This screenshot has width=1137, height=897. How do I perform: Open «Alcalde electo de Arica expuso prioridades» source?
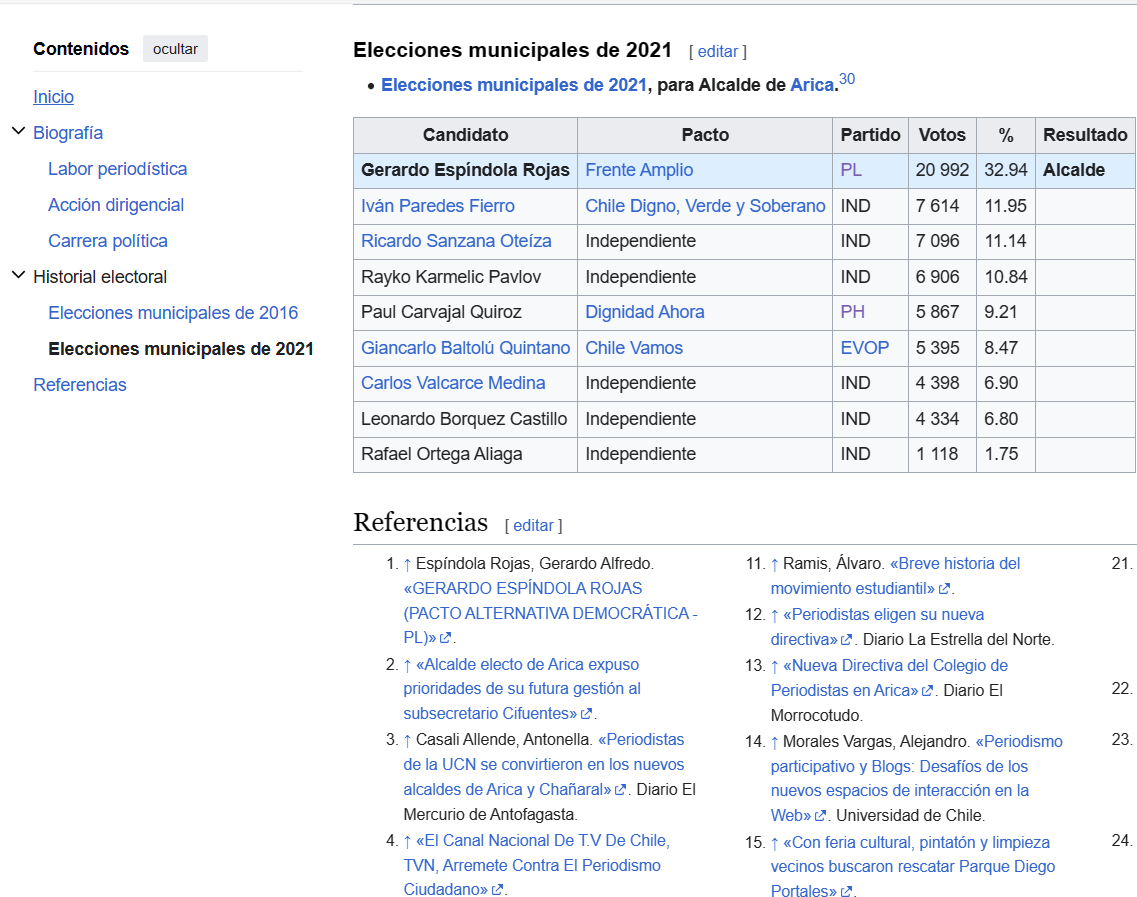click(522, 689)
